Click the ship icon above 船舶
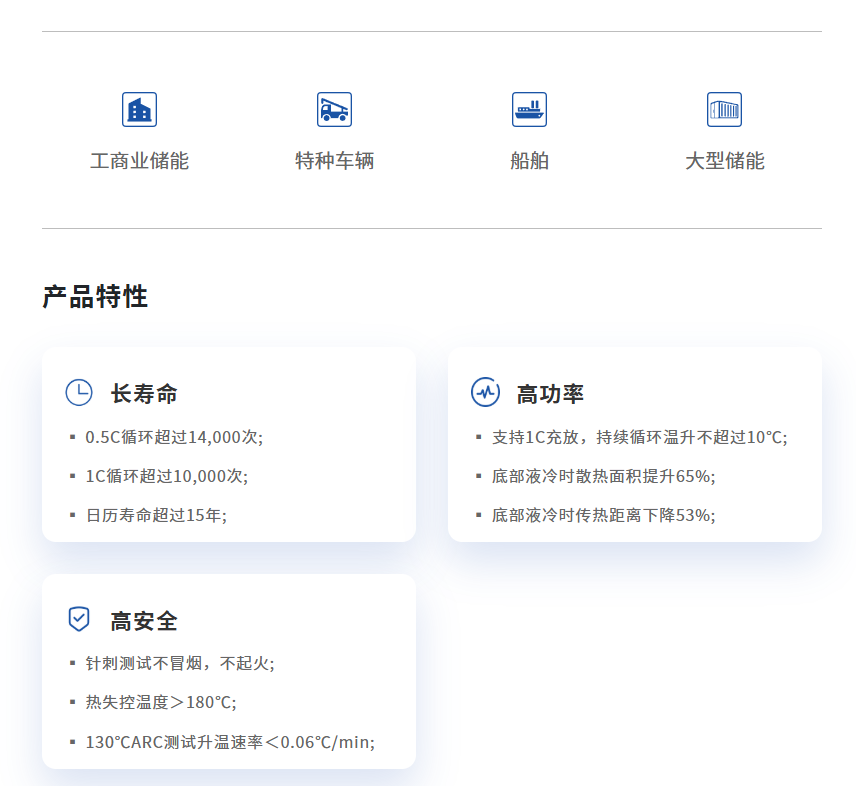856x786 pixels. coord(529,109)
